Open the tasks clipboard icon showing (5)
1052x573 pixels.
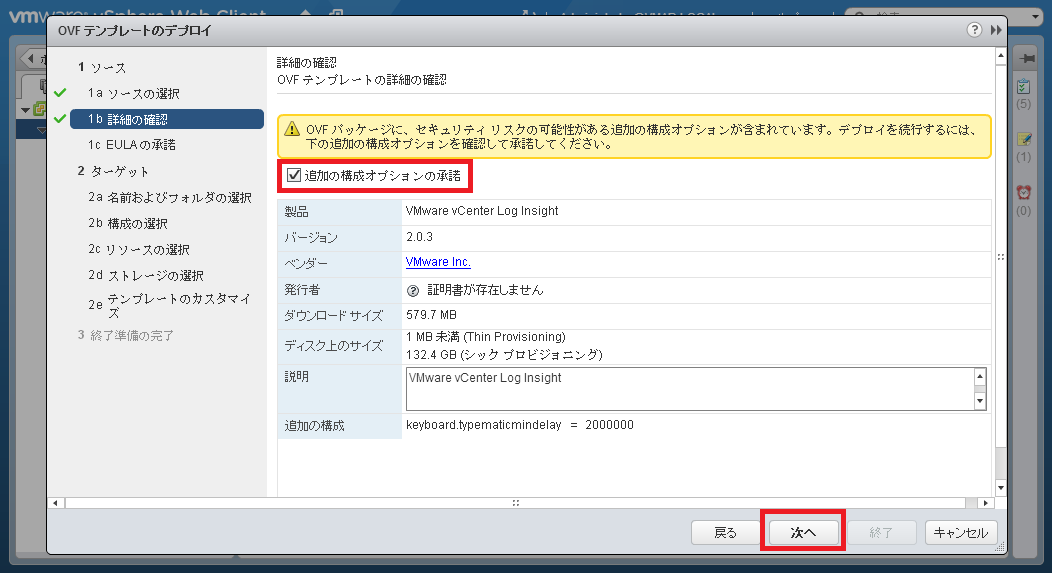coord(1023,87)
